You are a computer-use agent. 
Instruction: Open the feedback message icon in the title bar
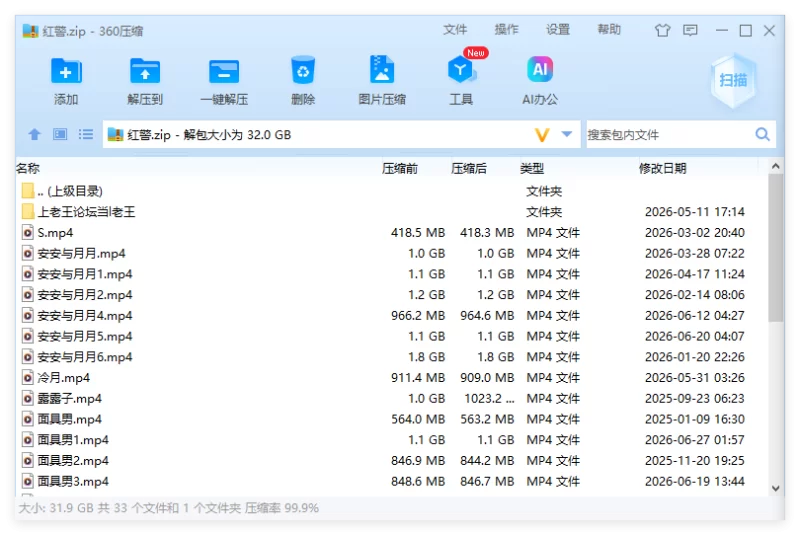[690, 31]
